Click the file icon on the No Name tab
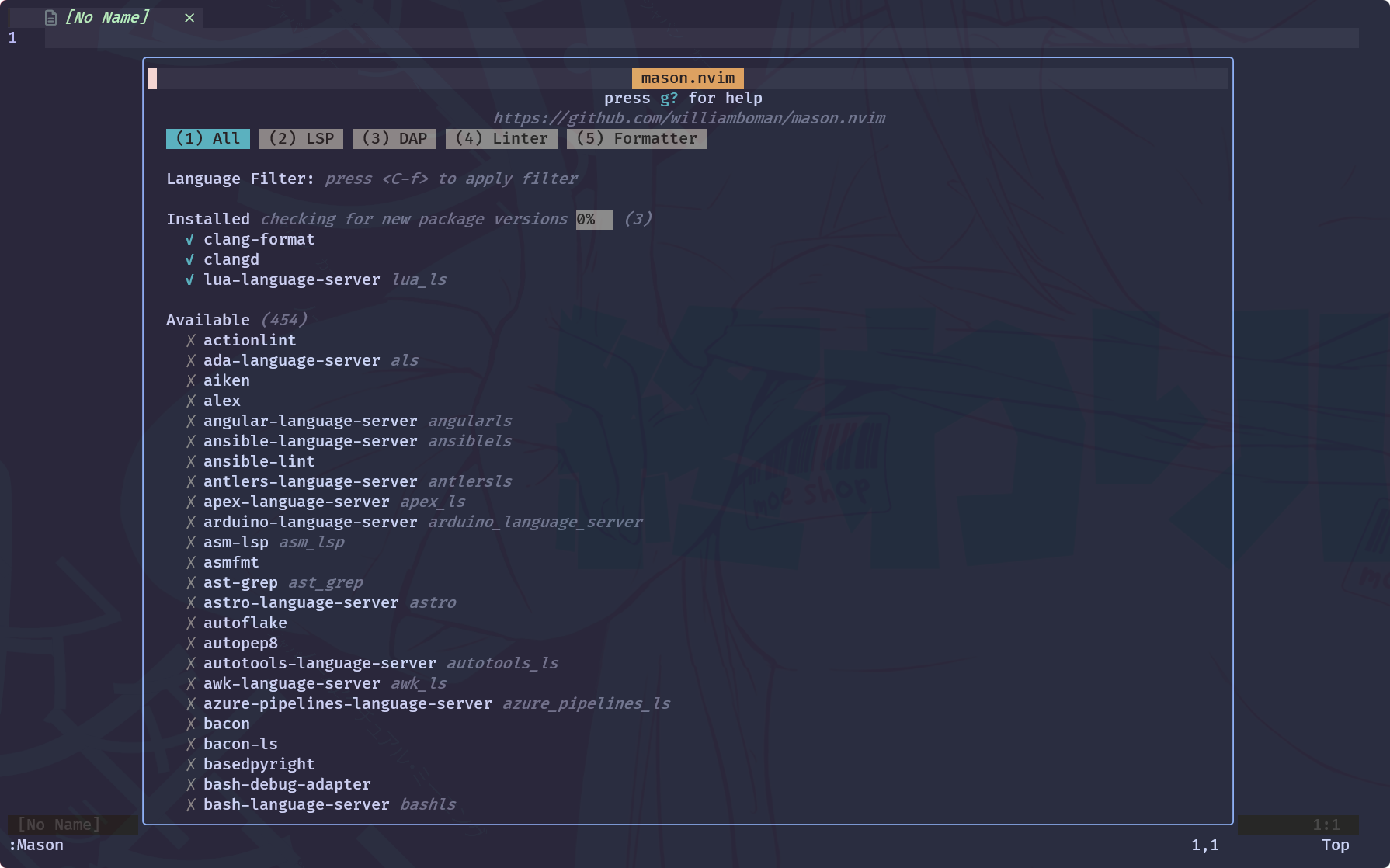Viewport: 1390px width, 868px height. [50, 17]
